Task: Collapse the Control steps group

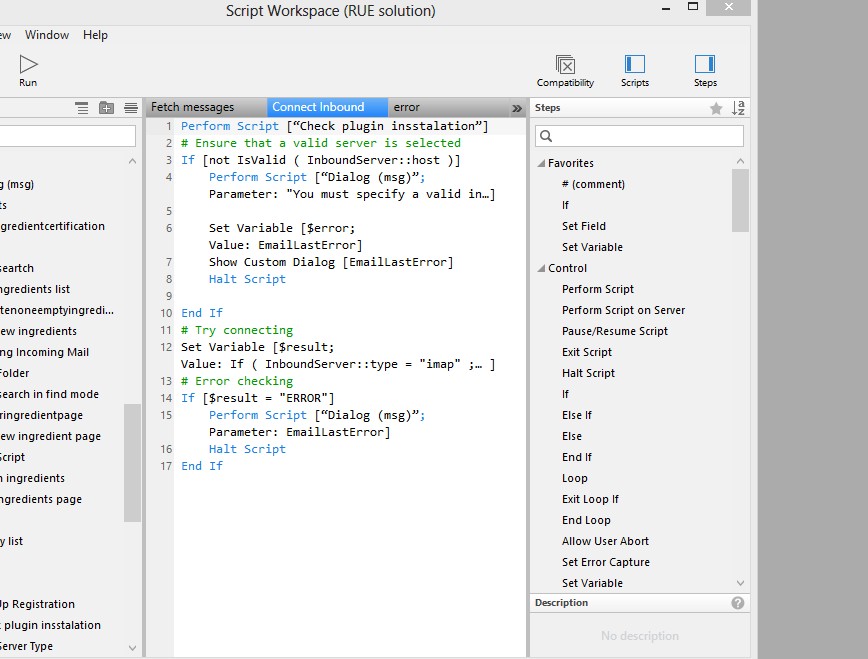Action: 541,268
